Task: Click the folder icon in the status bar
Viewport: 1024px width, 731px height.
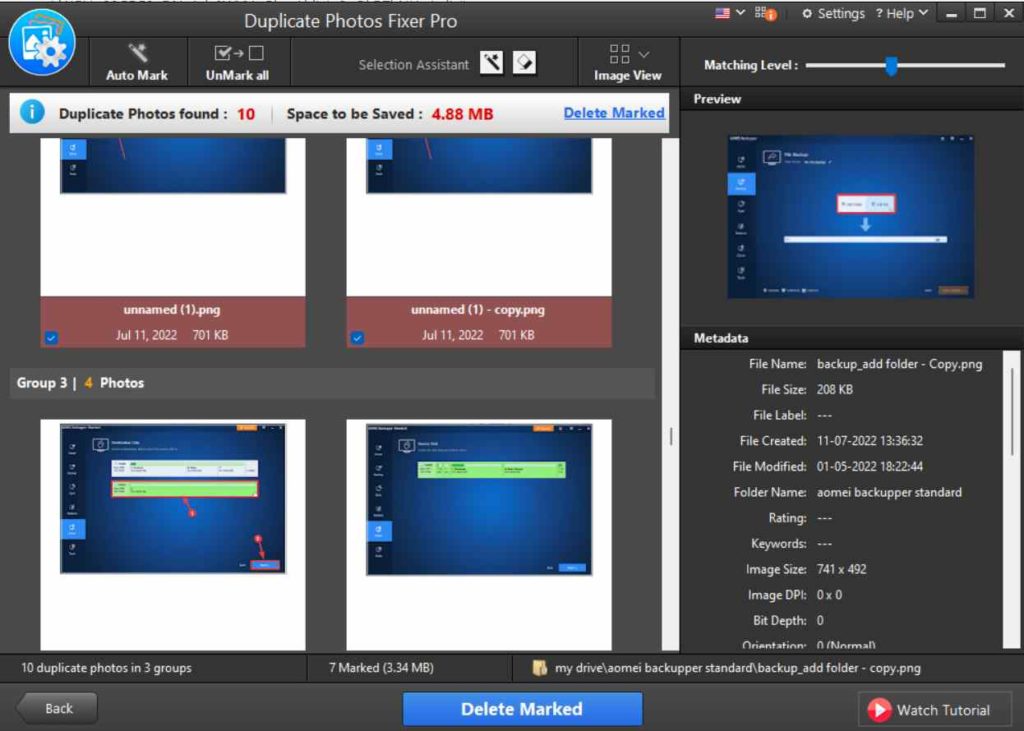Action: click(x=539, y=668)
